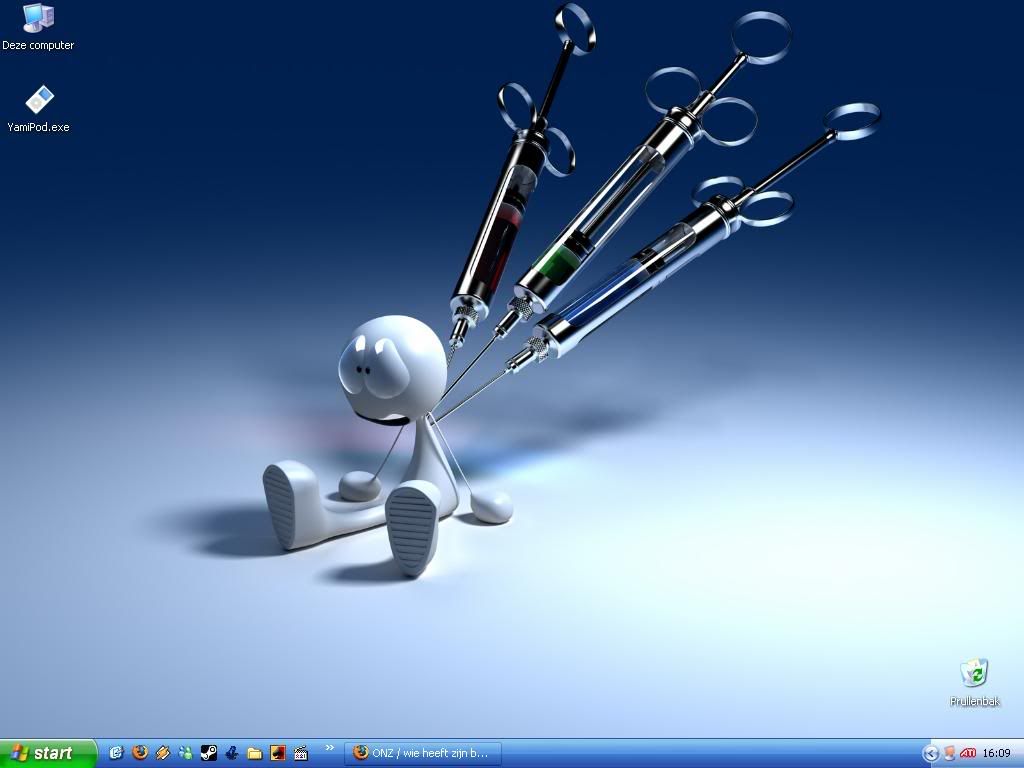Select the Prullenbak recycle bin icon
Screen dimensions: 1024x768
974,682
